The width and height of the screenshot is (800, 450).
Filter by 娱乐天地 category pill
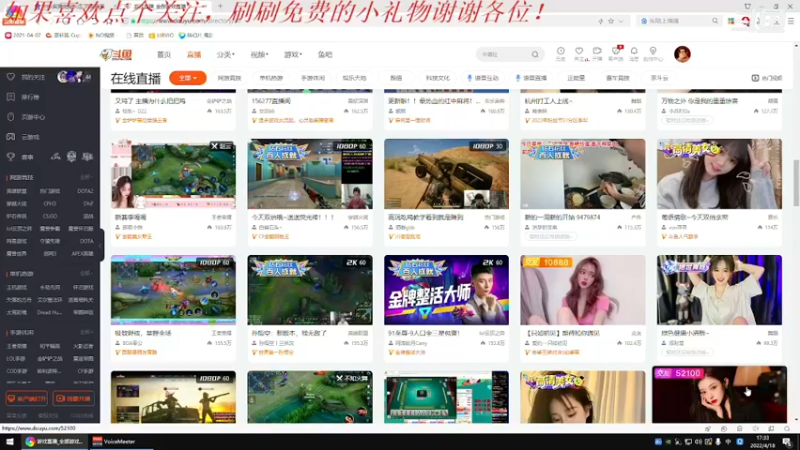coord(355,78)
